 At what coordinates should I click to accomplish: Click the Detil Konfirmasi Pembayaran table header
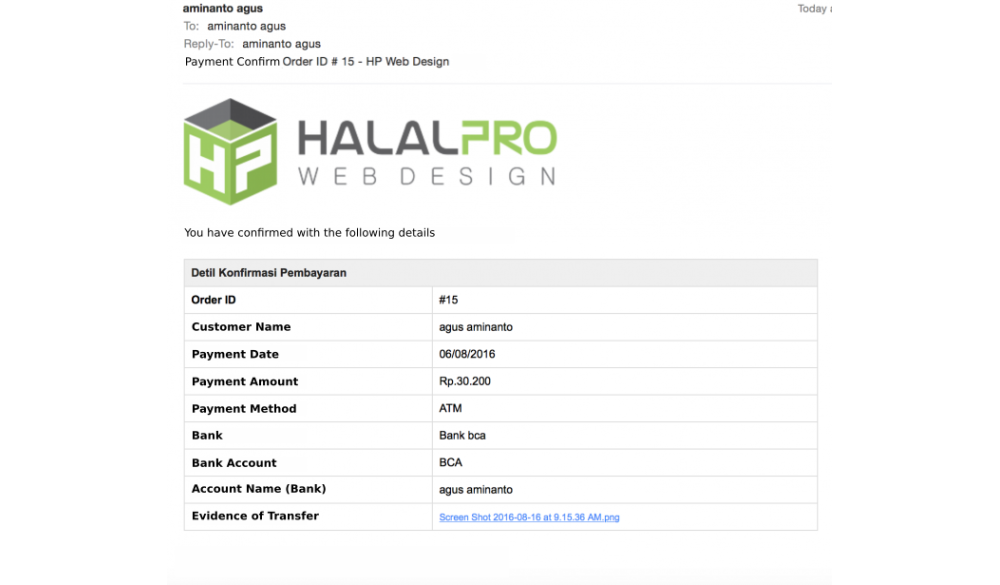pos(269,273)
